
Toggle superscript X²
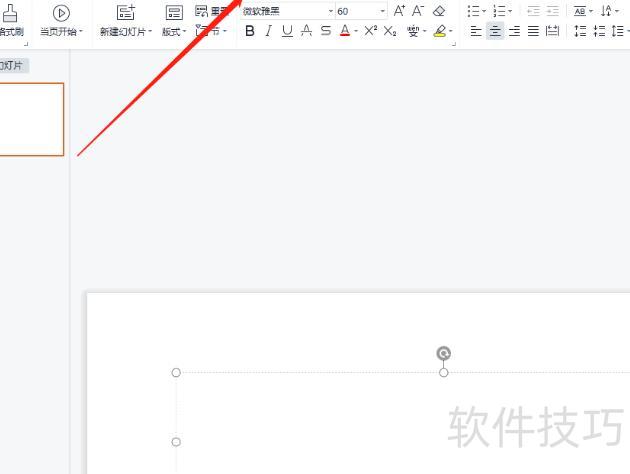[x=370, y=31]
